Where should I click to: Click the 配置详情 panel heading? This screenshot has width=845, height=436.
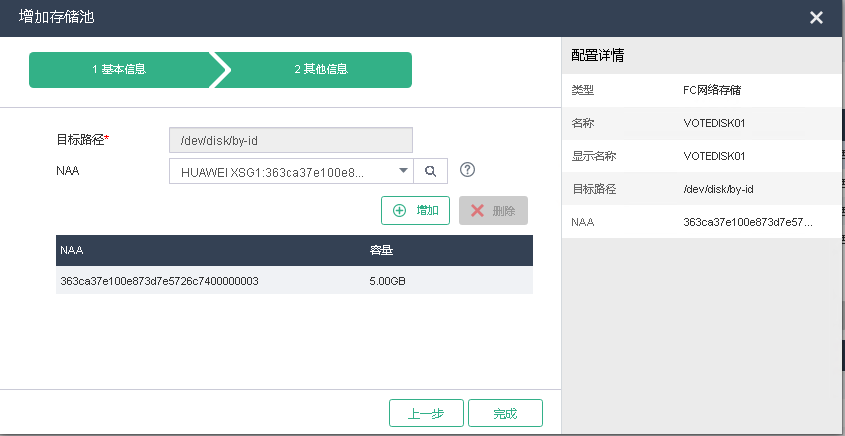coord(598,56)
